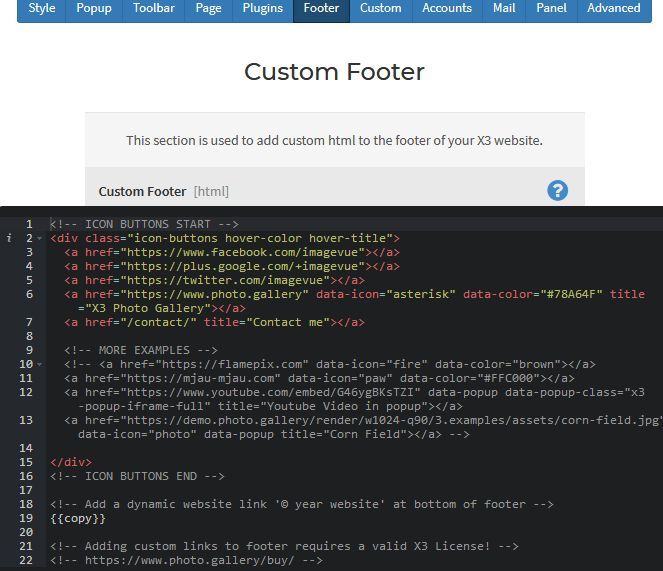Click into the closing </div> tag line

point(71,462)
